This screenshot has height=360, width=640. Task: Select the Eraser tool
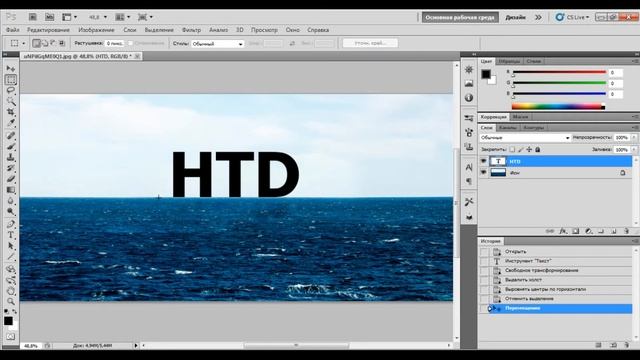pos(11,179)
